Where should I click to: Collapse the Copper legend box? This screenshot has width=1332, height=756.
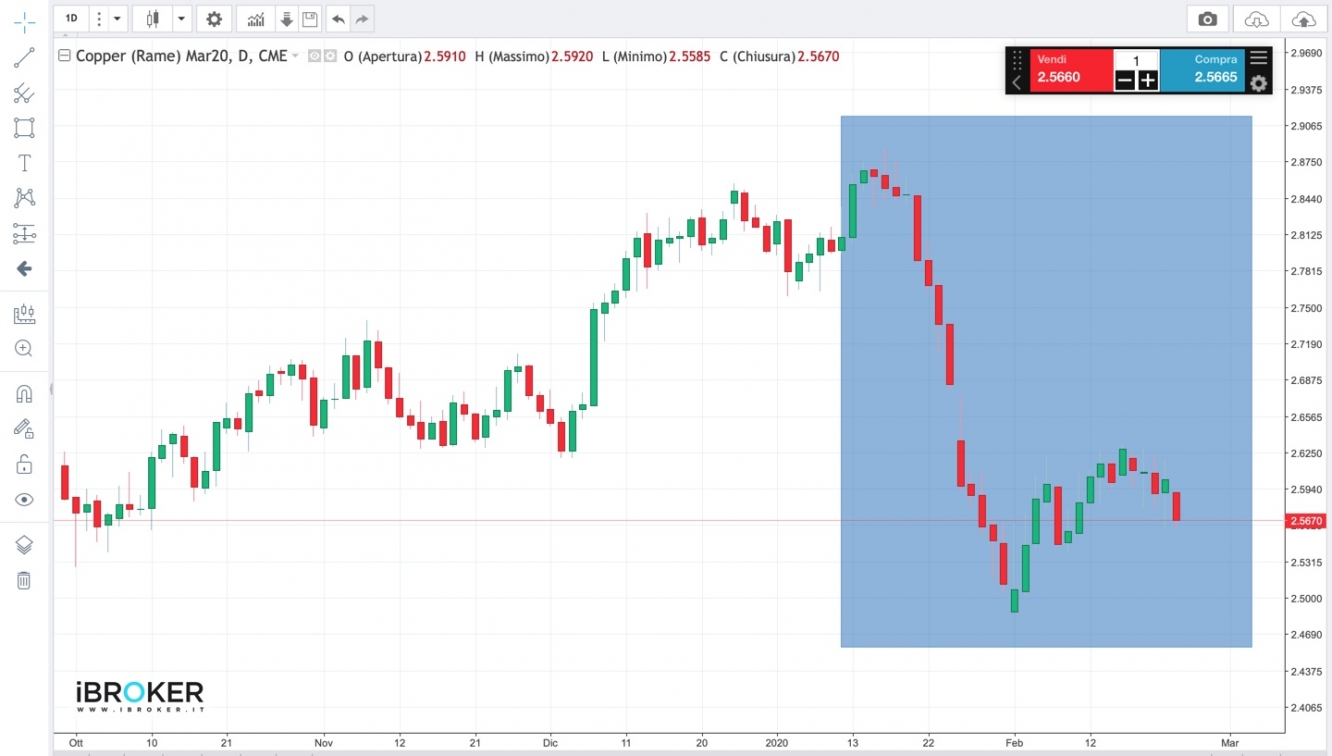click(65, 56)
